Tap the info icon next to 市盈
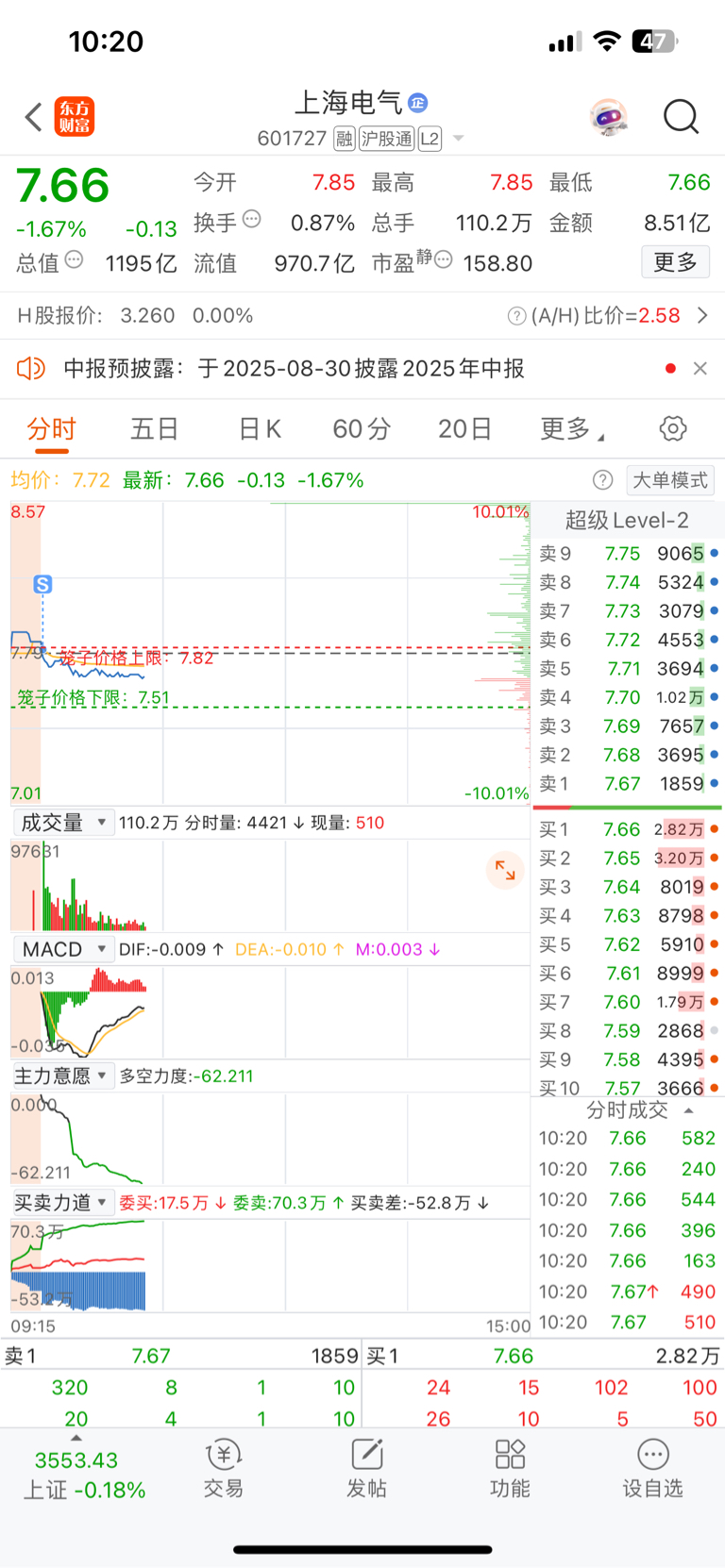Viewport: 725px width, 1568px height. [x=443, y=259]
